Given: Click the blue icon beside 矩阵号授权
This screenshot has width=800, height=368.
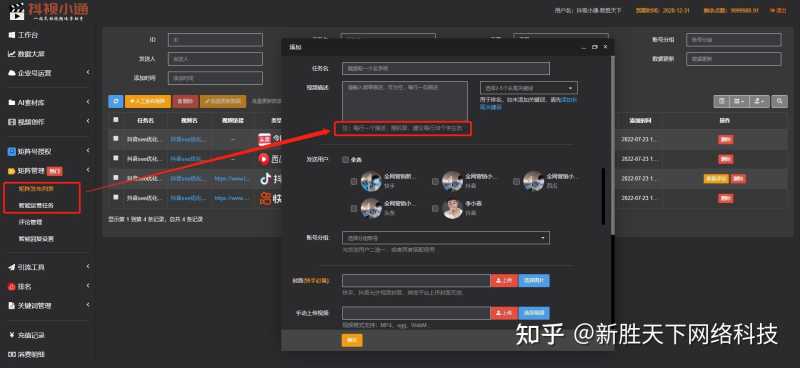Looking at the screenshot, I should point(12,151).
